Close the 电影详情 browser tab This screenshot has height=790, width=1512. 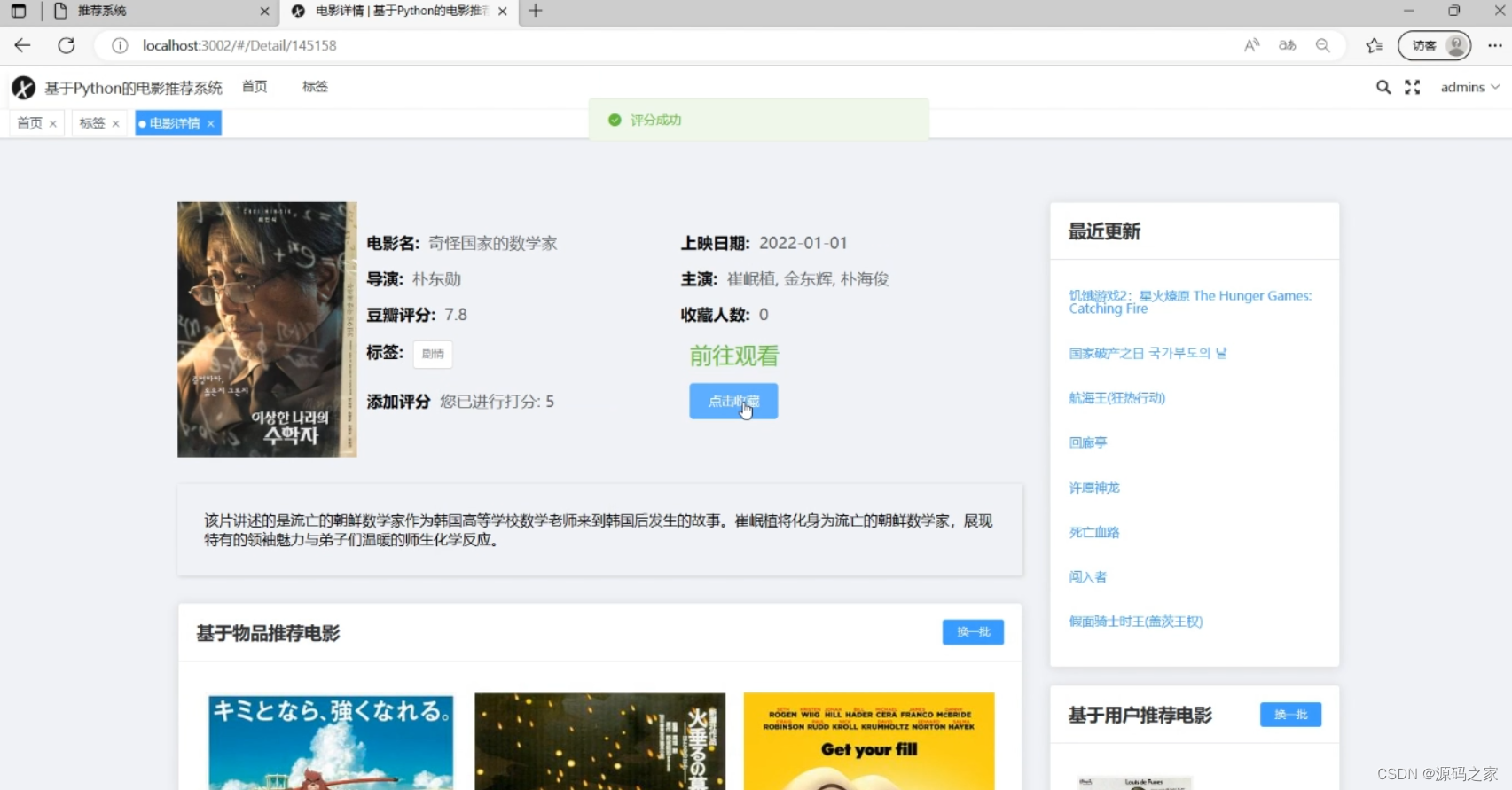coord(503,12)
